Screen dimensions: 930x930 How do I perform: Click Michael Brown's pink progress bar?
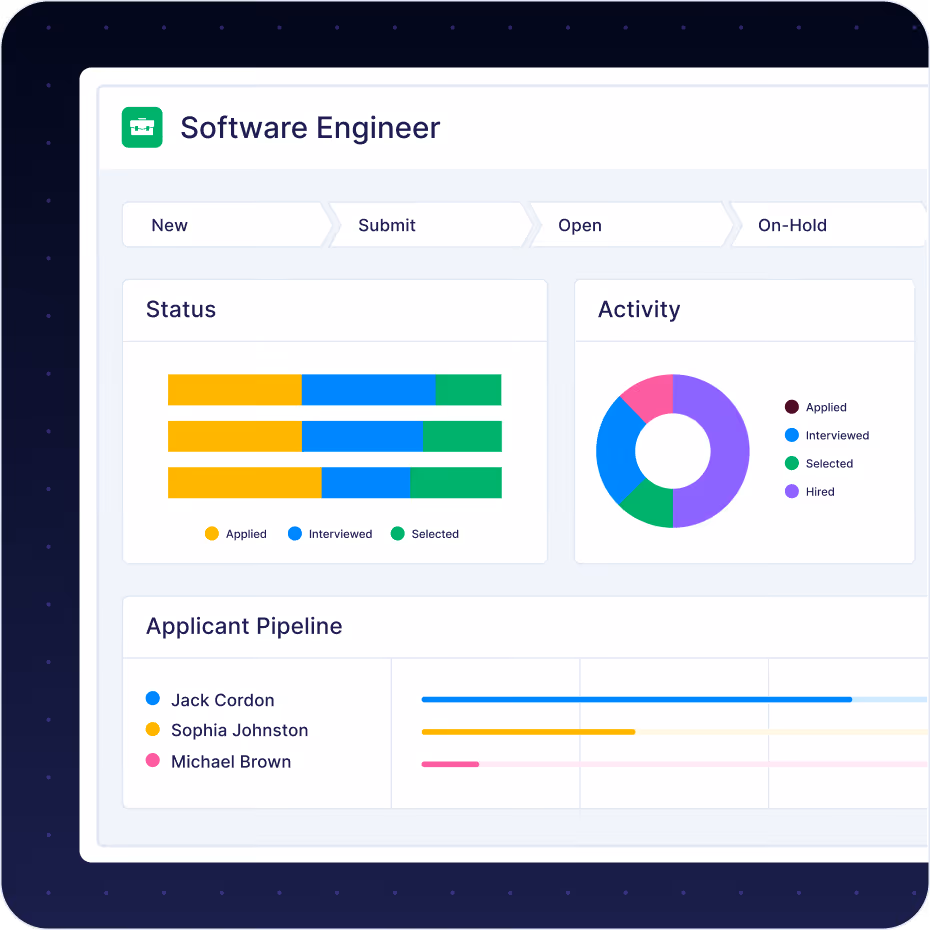tap(450, 764)
